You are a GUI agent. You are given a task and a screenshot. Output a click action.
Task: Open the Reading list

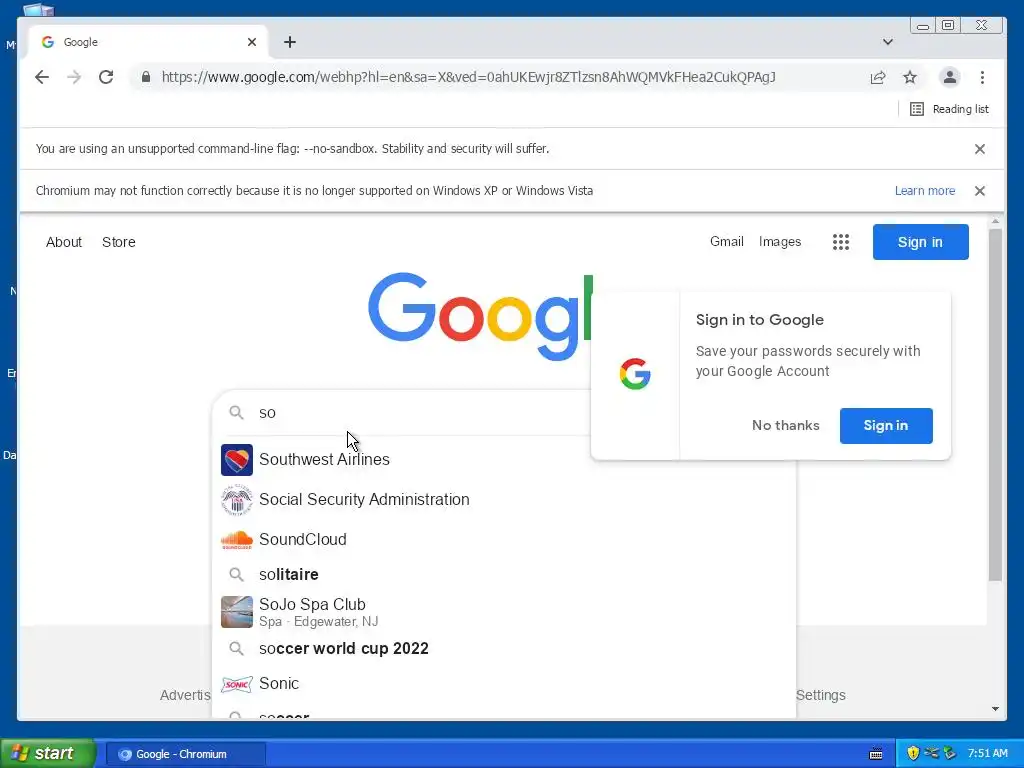(950, 109)
